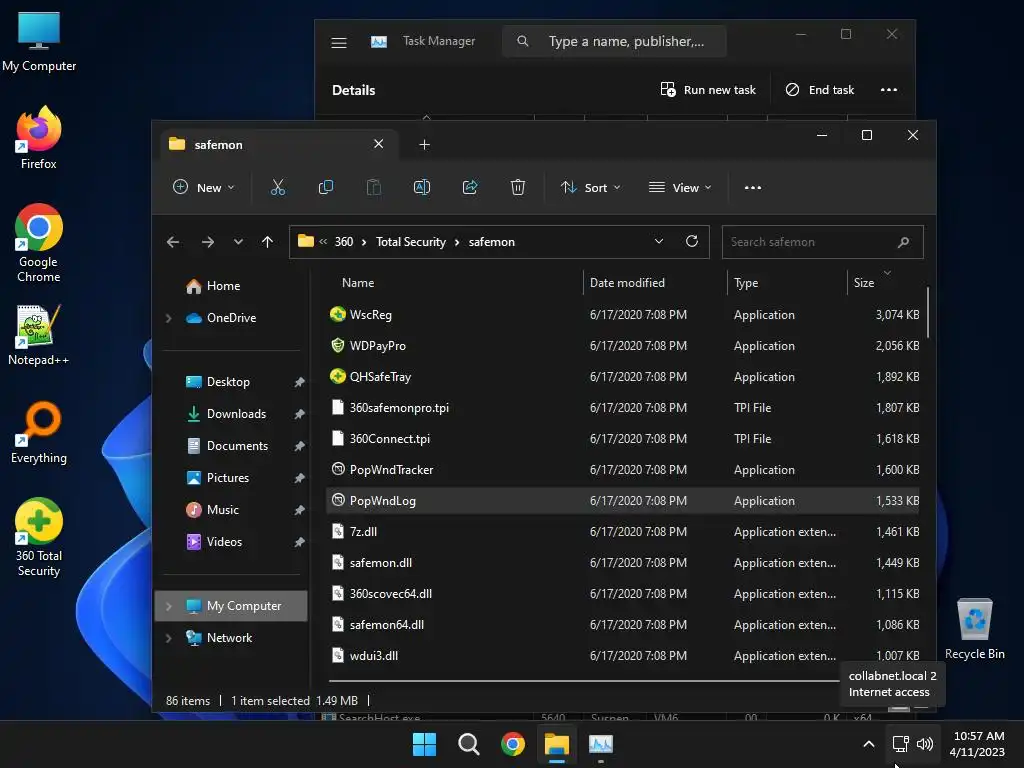
Task: Open Google Chrome desktop shortcut
Action: (39, 243)
